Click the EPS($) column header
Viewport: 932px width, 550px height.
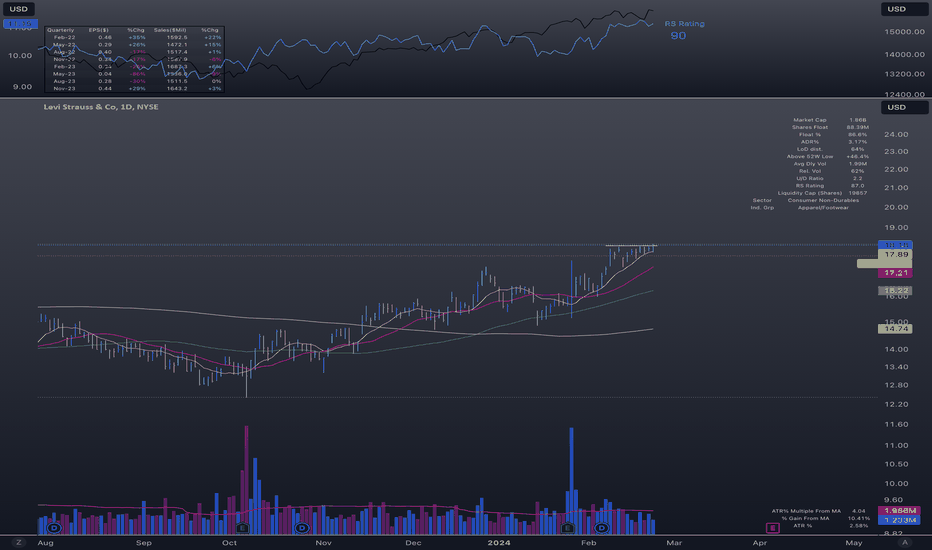click(x=99, y=30)
